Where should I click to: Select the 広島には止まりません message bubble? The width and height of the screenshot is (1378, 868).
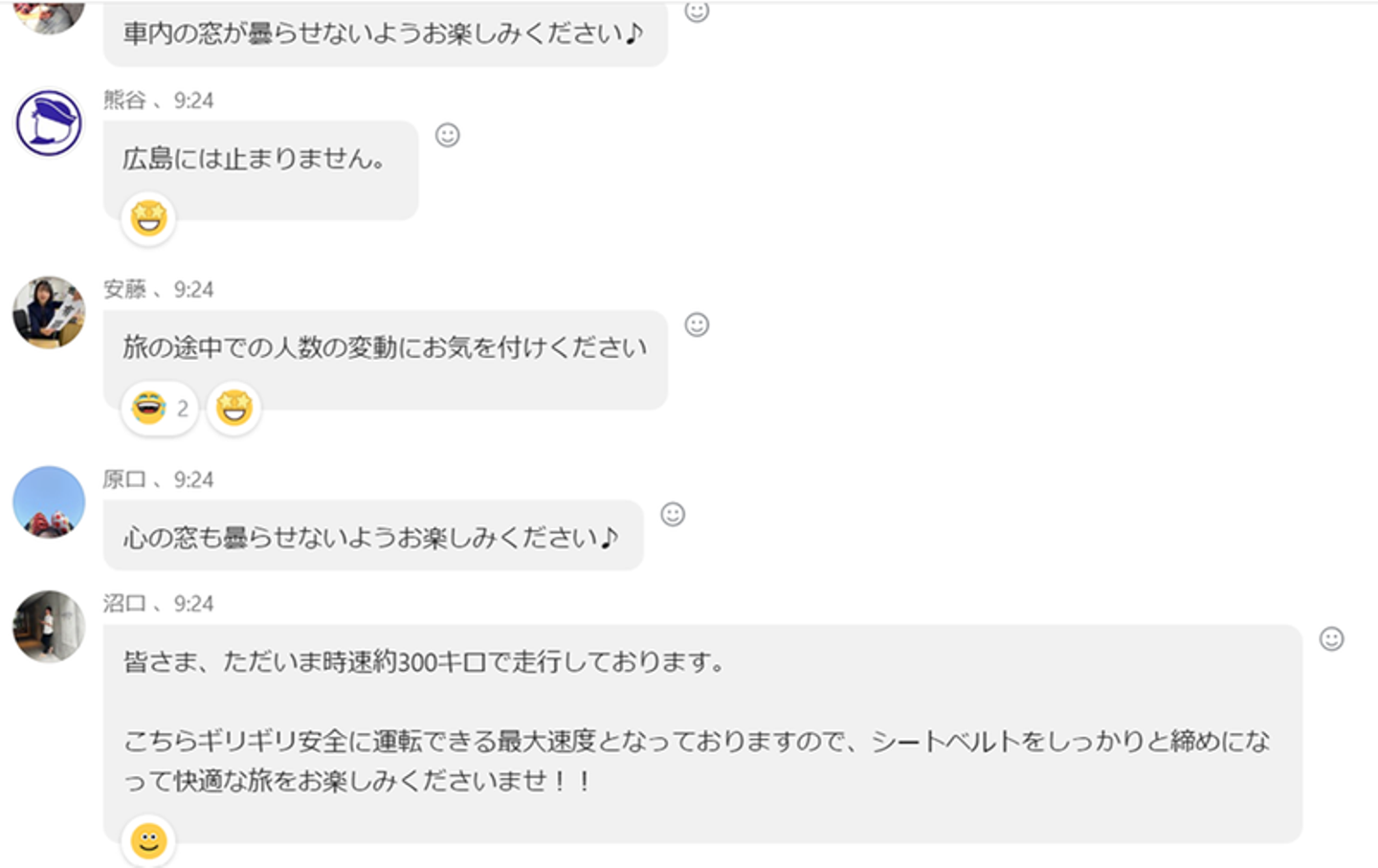tap(260, 159)
